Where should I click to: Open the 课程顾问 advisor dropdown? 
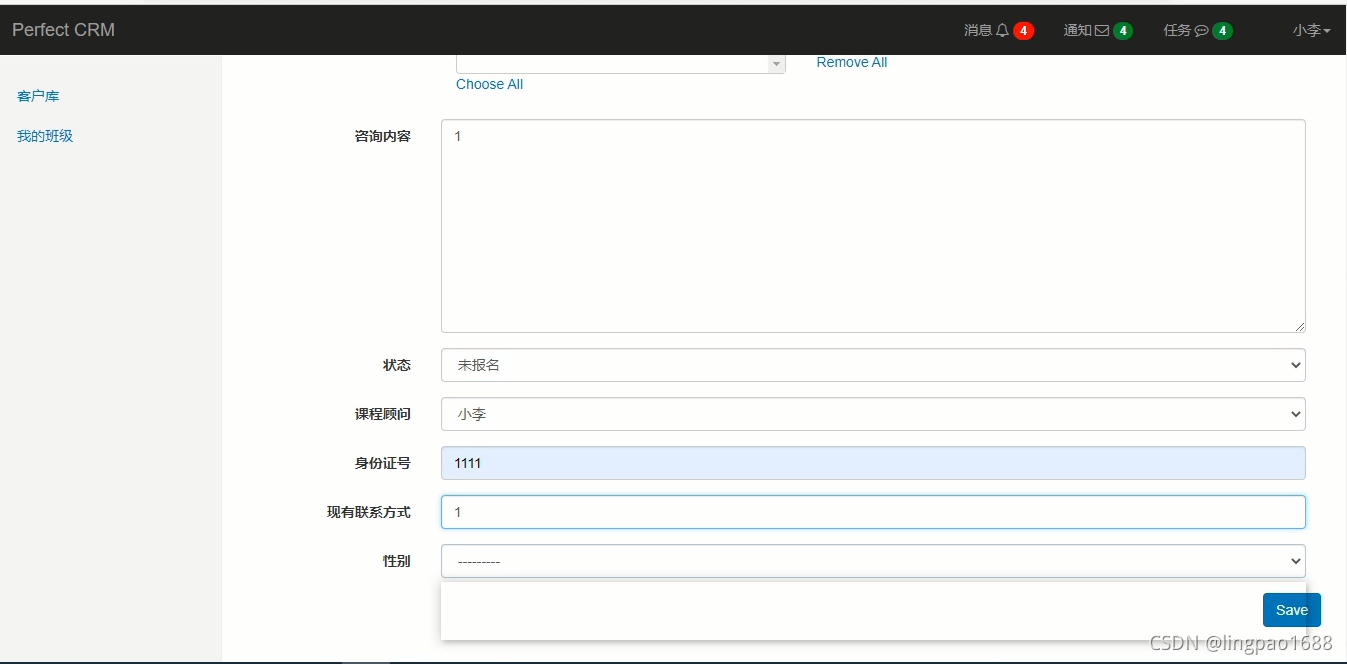click(873, 413)
